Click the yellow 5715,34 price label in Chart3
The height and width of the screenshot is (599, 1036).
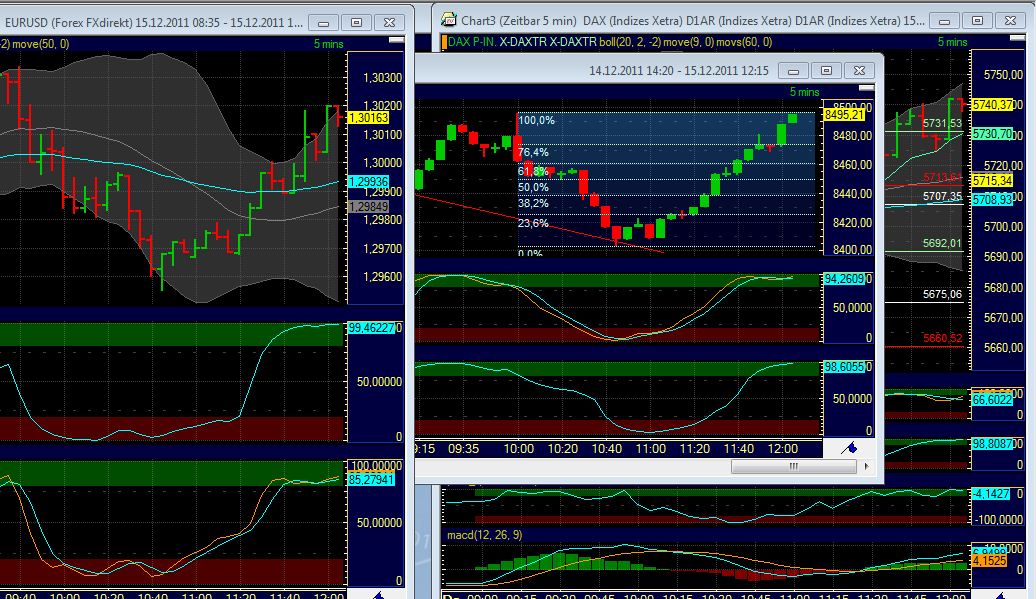click(x=992, y=180)
